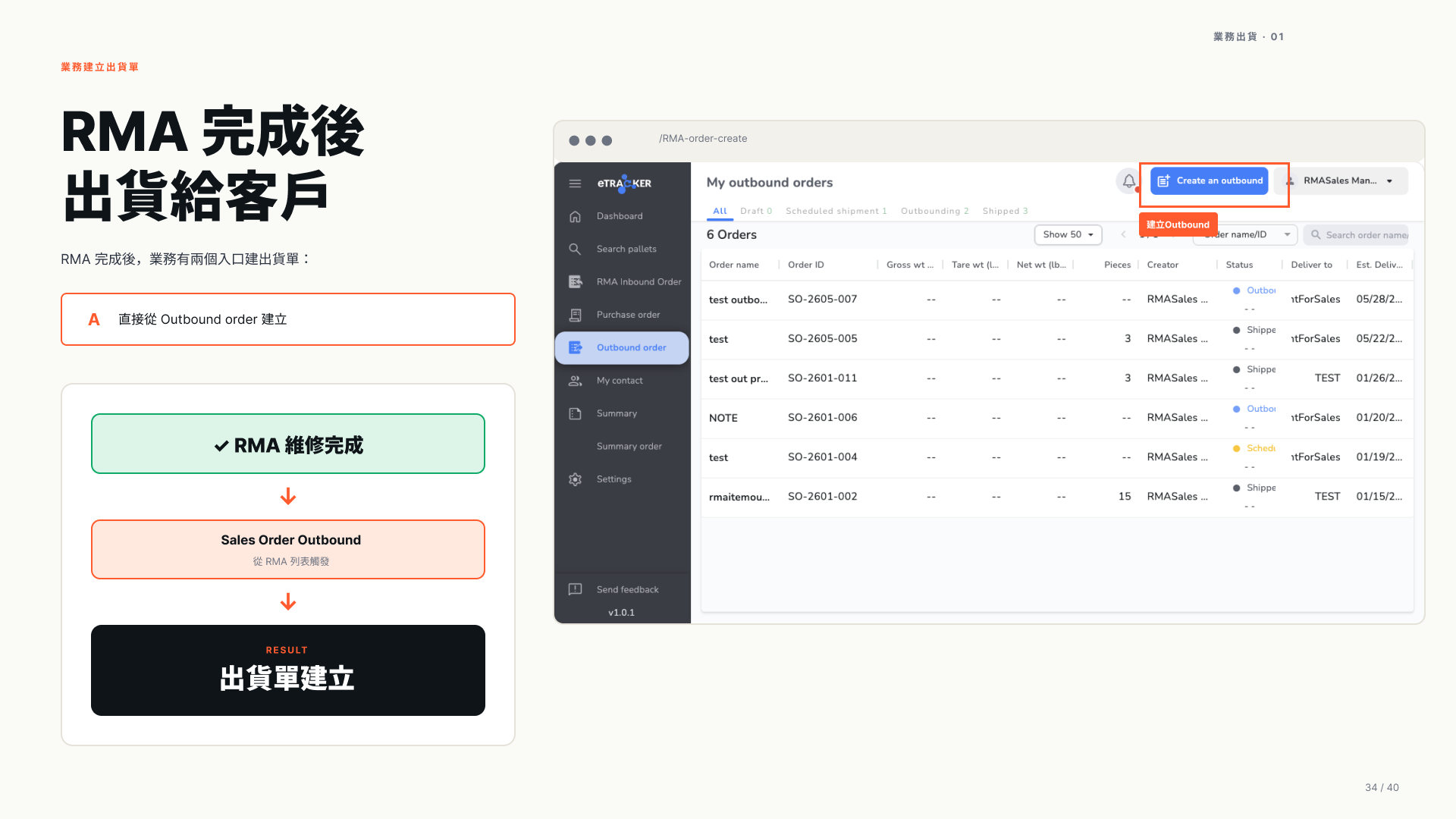
Task: Click the user avatar icon beside RMASales Man
Action: (x=1289, y=181)
